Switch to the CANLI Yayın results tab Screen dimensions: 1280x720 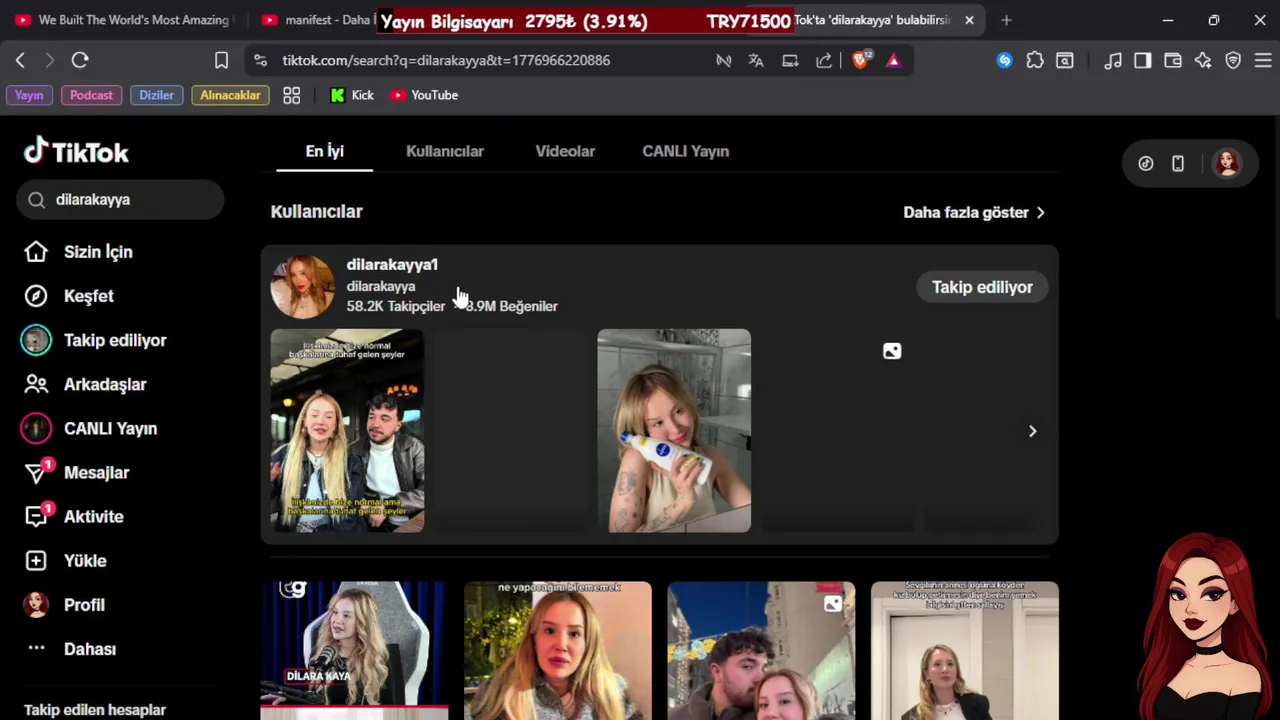[x=685, y=151]
